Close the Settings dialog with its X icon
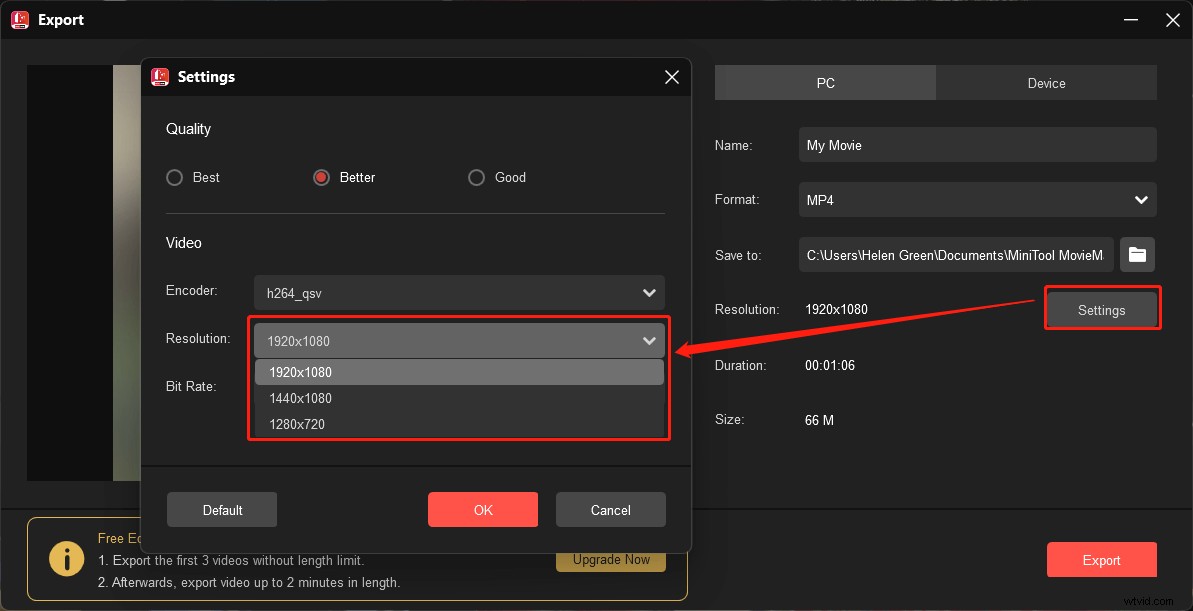 click(x=671, y=76)
